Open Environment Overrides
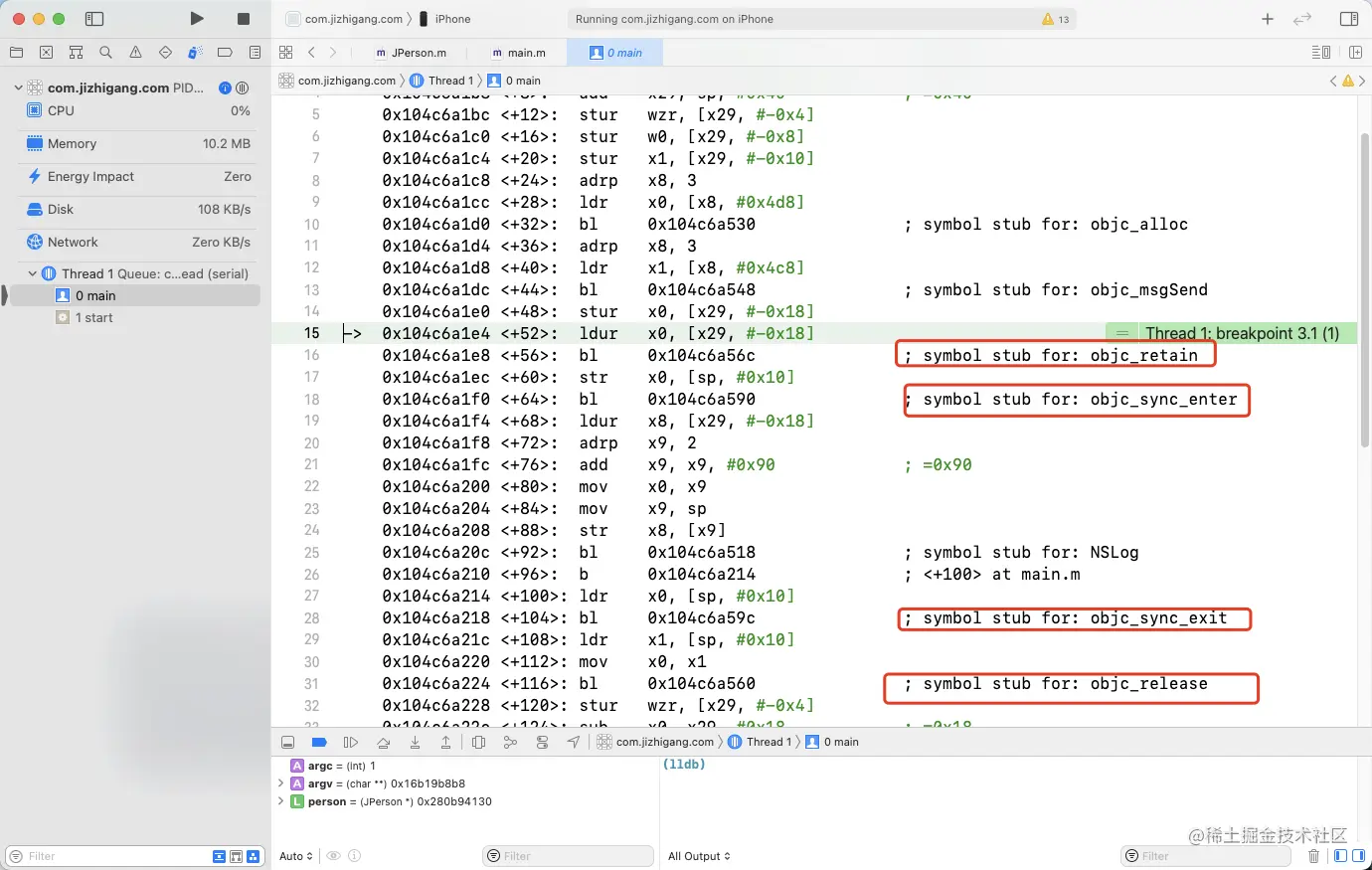This screenshot has width=1372, height=870. click(x=542, y=742)
